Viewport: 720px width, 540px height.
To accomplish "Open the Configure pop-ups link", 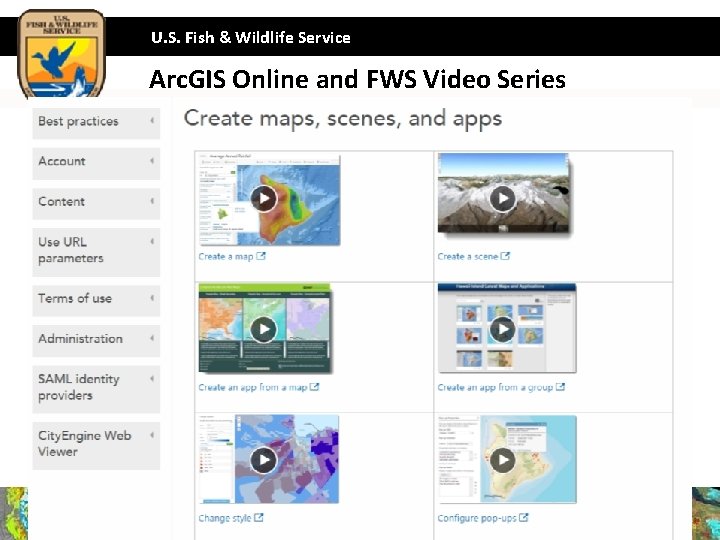I will click(x=477, y=518).
